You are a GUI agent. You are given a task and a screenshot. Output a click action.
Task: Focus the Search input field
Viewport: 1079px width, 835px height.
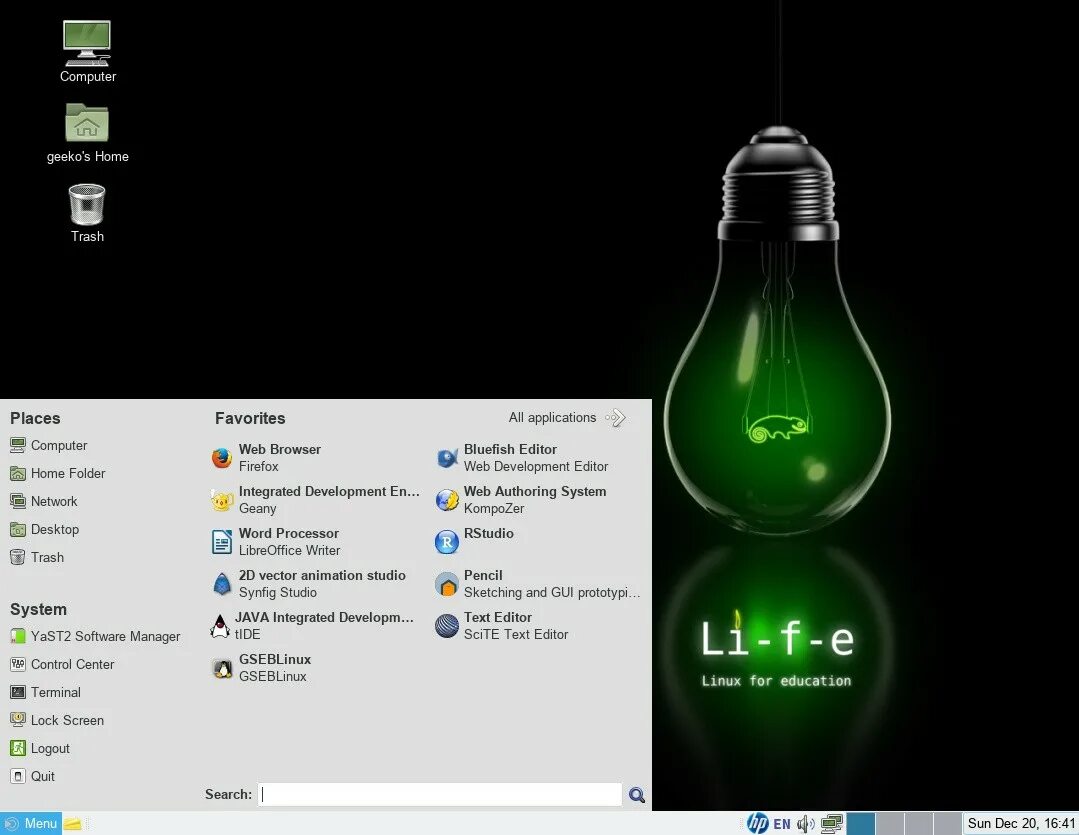[440, 794]
